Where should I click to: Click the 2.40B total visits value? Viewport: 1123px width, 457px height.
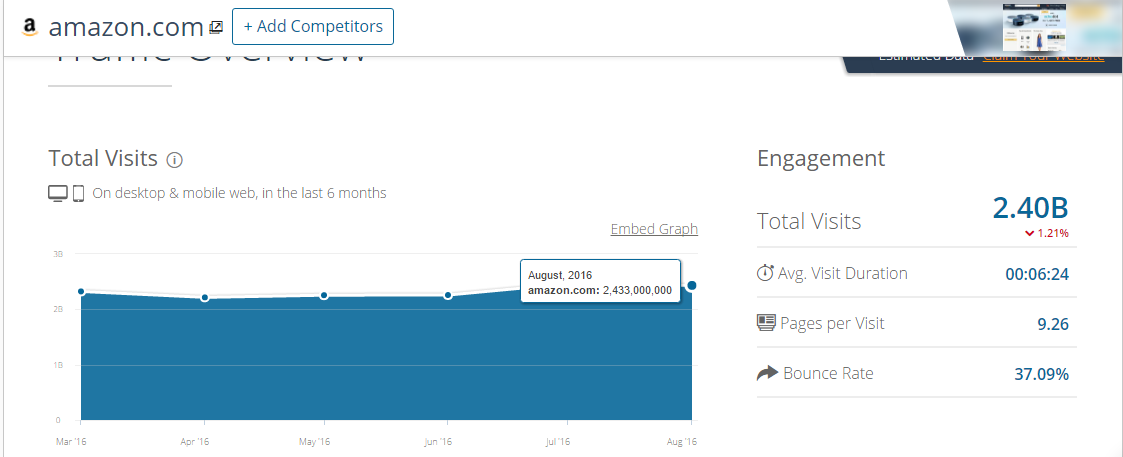pos(1031,208)
